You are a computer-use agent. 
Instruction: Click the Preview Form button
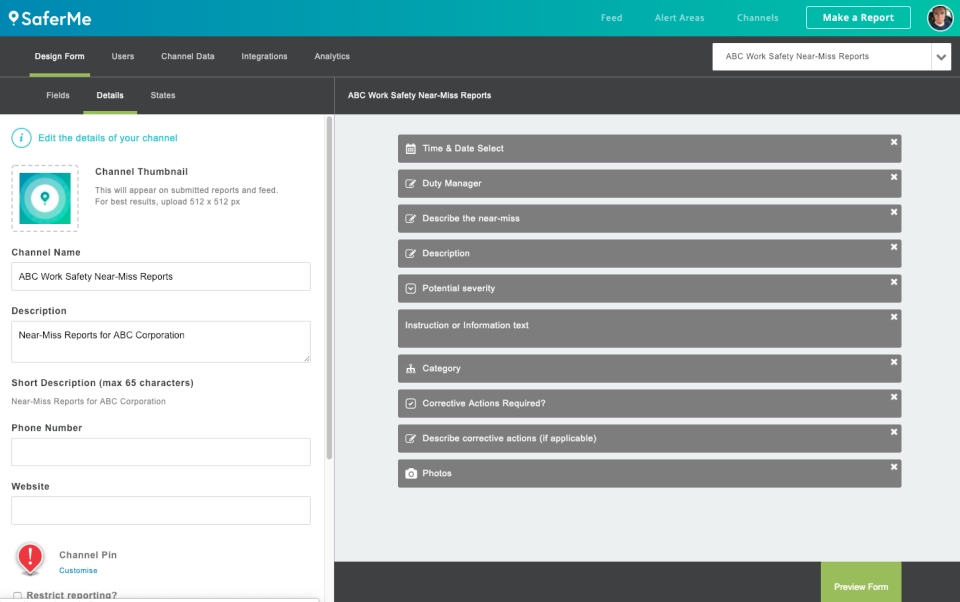pos(860,588)
